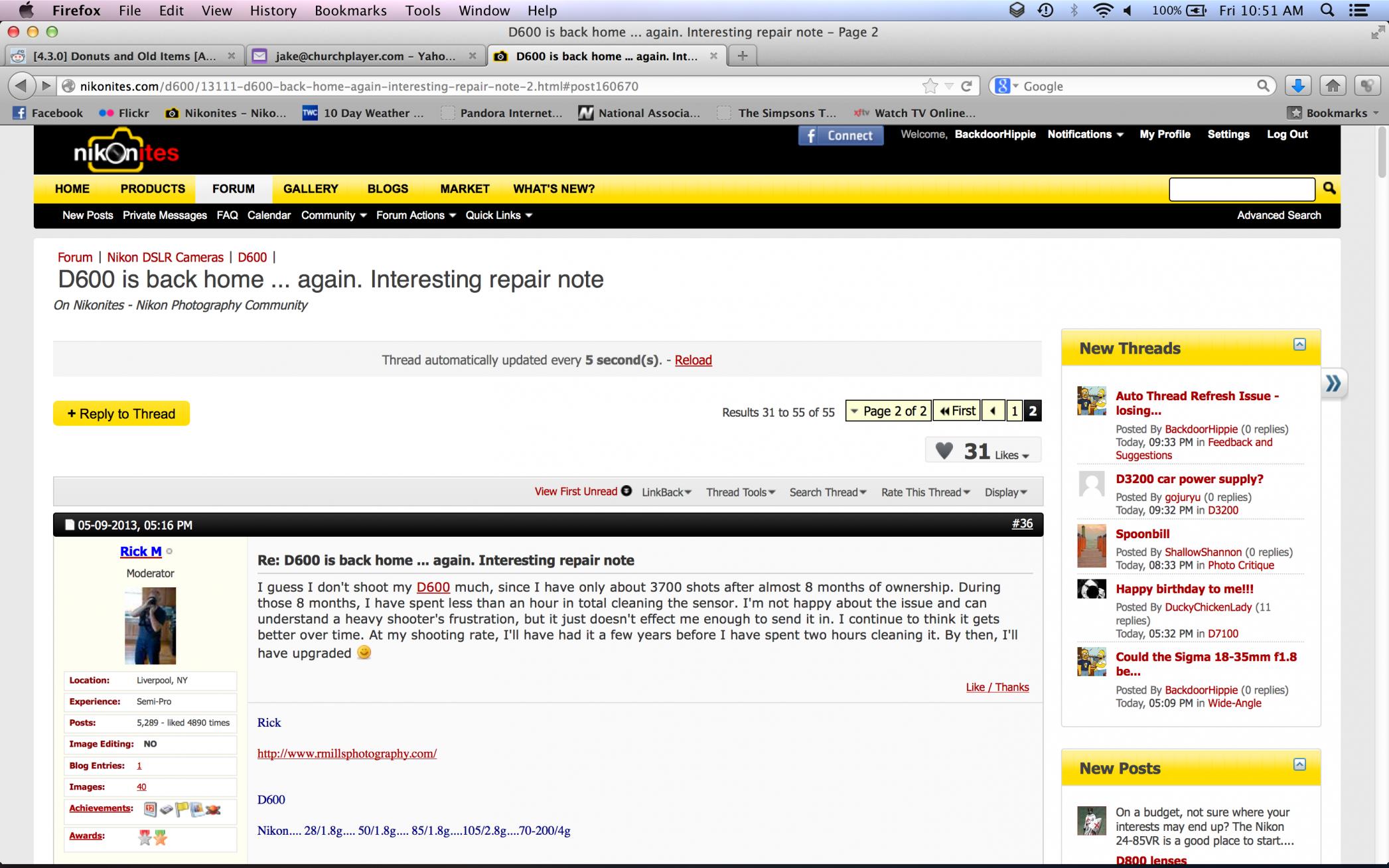
Task: Click the double-chevron sidebar toggle arrow
Action: pyautogui.click(x=1333, y=383)
